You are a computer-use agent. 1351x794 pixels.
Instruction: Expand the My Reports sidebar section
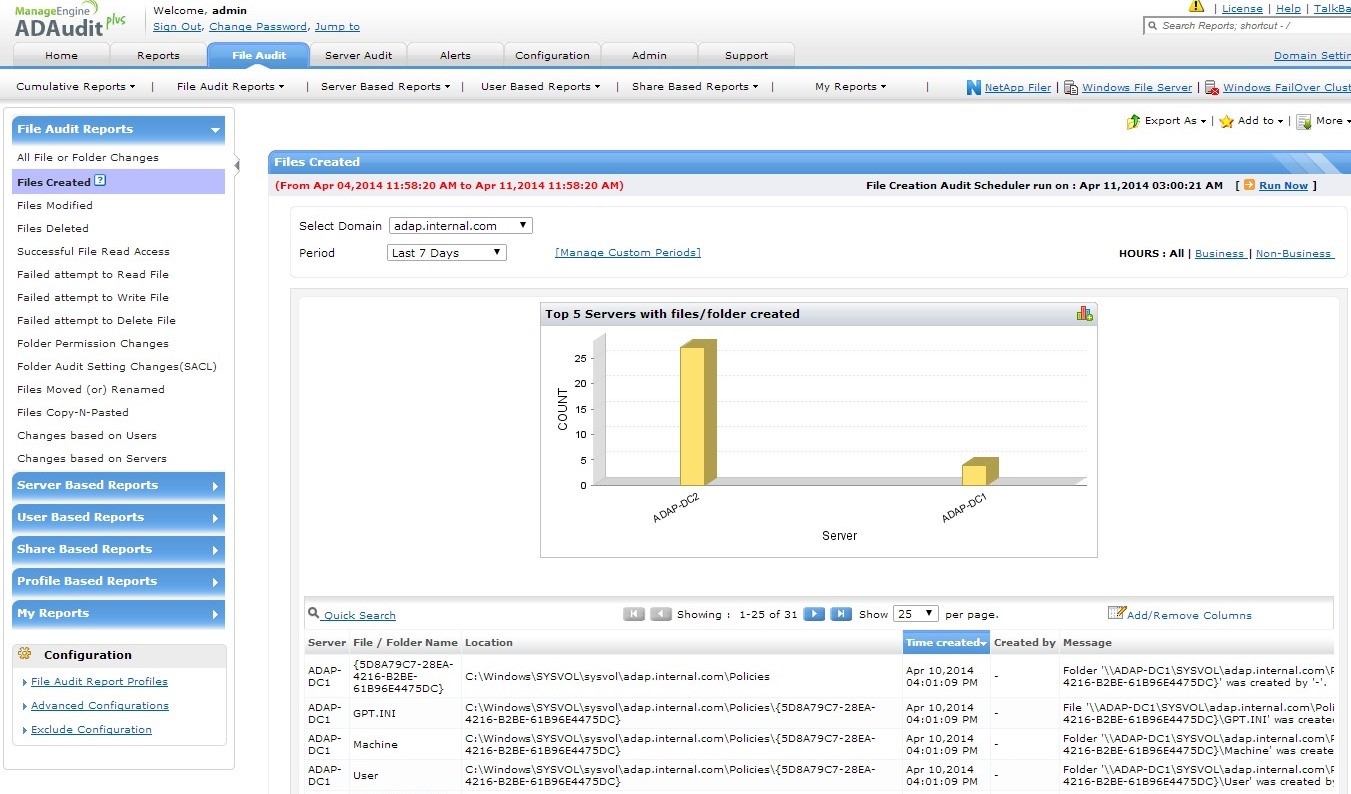tap(118, 614)
